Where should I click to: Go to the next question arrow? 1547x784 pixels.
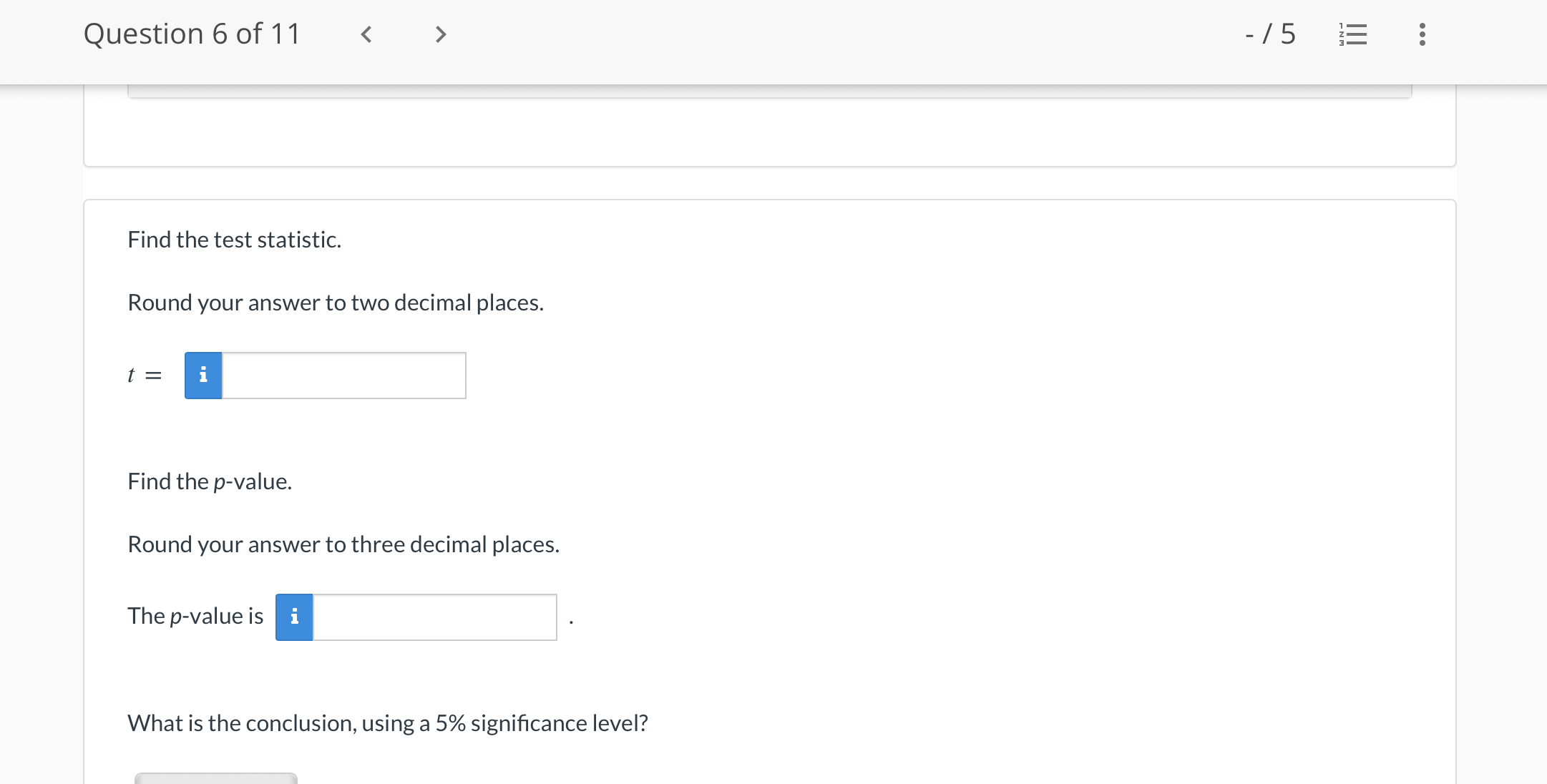[x=441, y=34]
